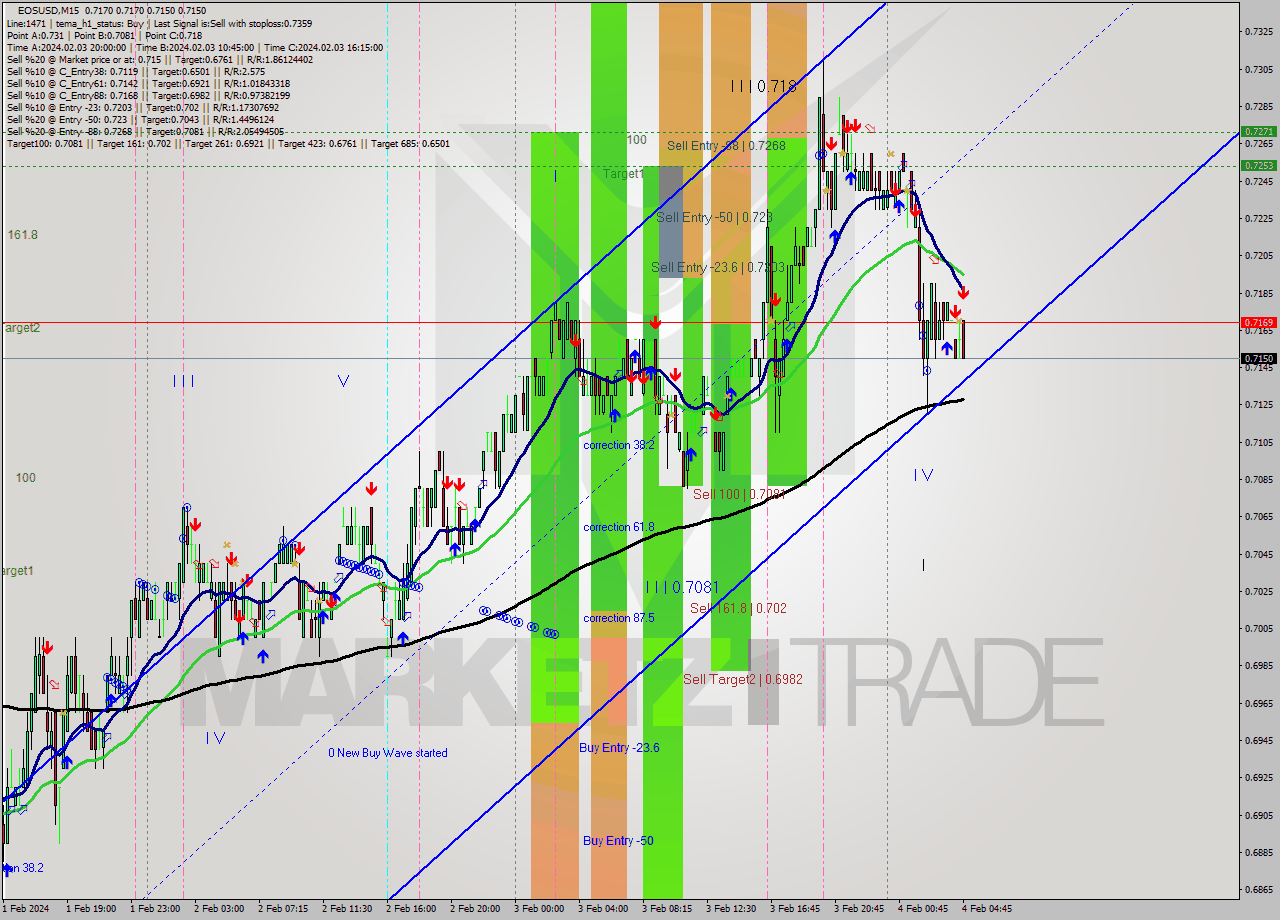Click the '3 Feb 00:00' time axis label
Screen dimensions: 1280x920
(539, 909)
